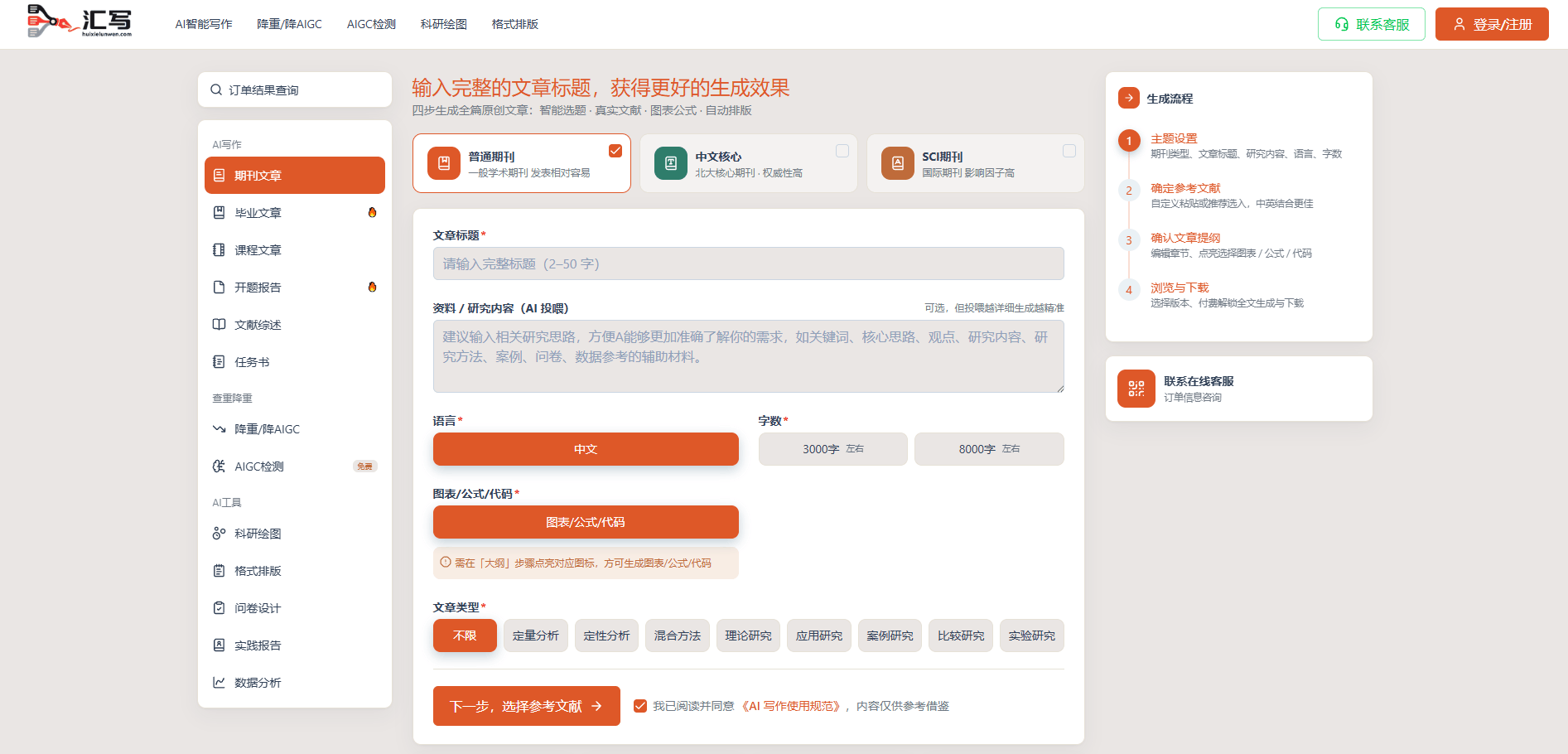Select 8000字 word count option
This screenshot has height=754, width=1568.
[x=989, y=449]
